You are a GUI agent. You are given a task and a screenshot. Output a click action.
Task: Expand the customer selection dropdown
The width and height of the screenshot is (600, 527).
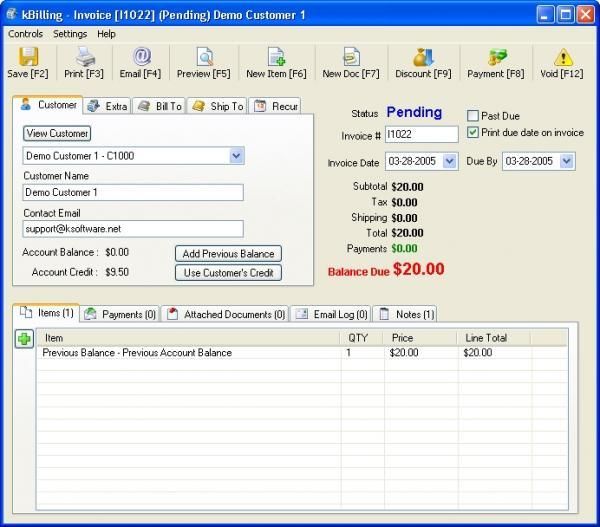(236, 156)
